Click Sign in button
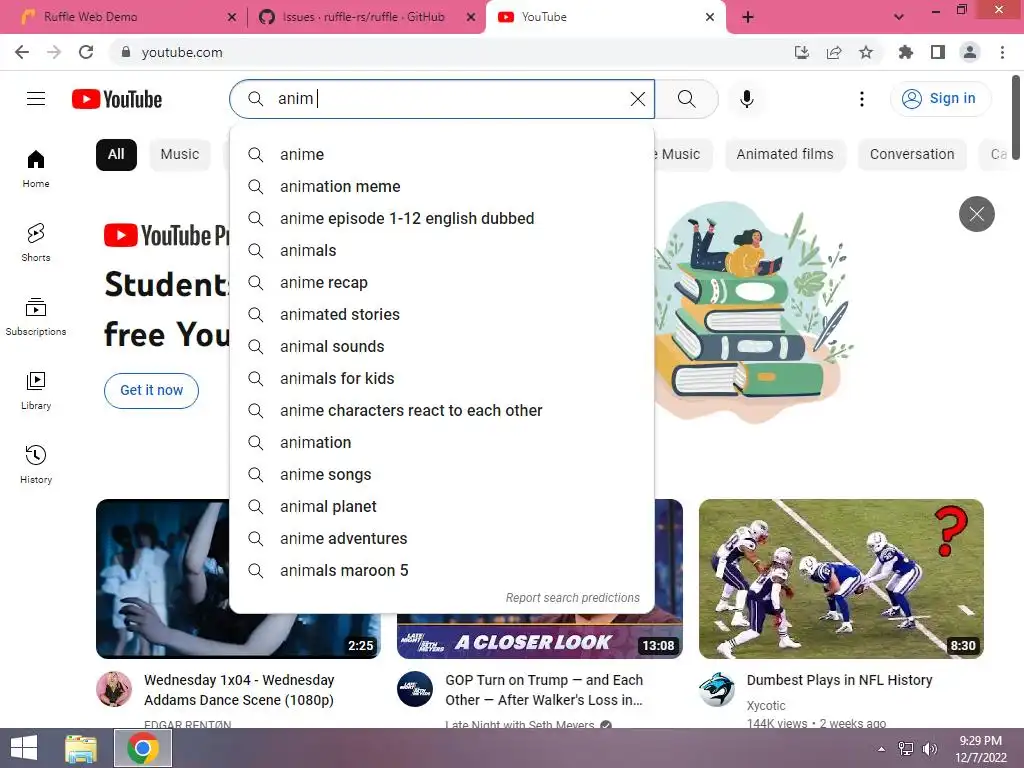 940,99
